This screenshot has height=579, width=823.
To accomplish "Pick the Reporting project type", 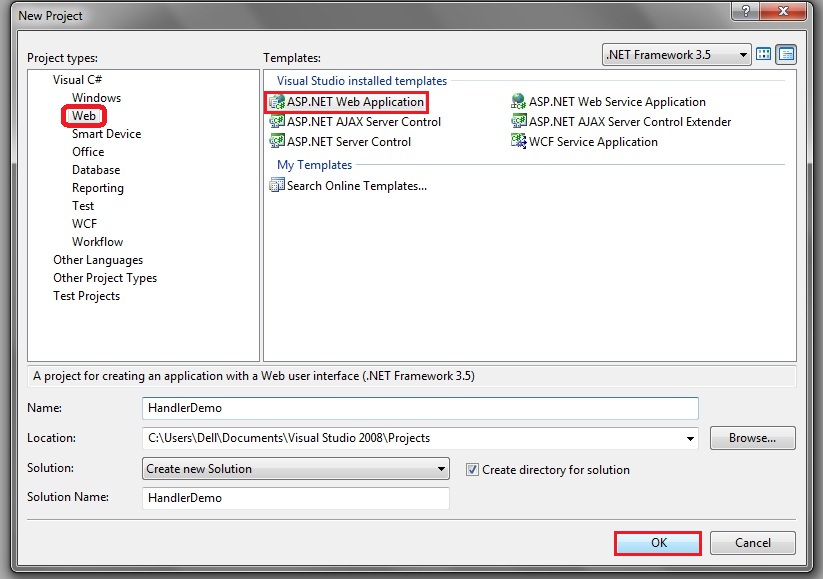I will [98, 188].
